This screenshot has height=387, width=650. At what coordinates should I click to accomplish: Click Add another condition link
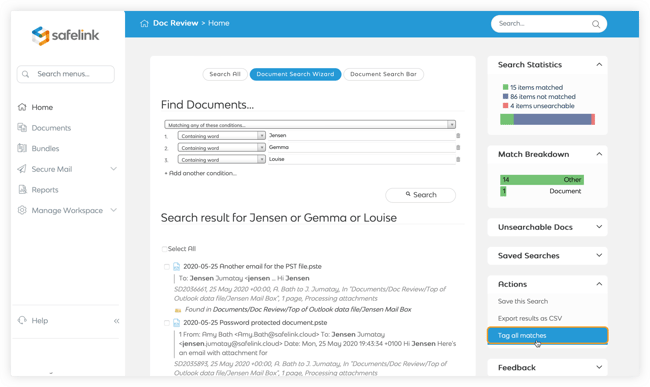201,173
